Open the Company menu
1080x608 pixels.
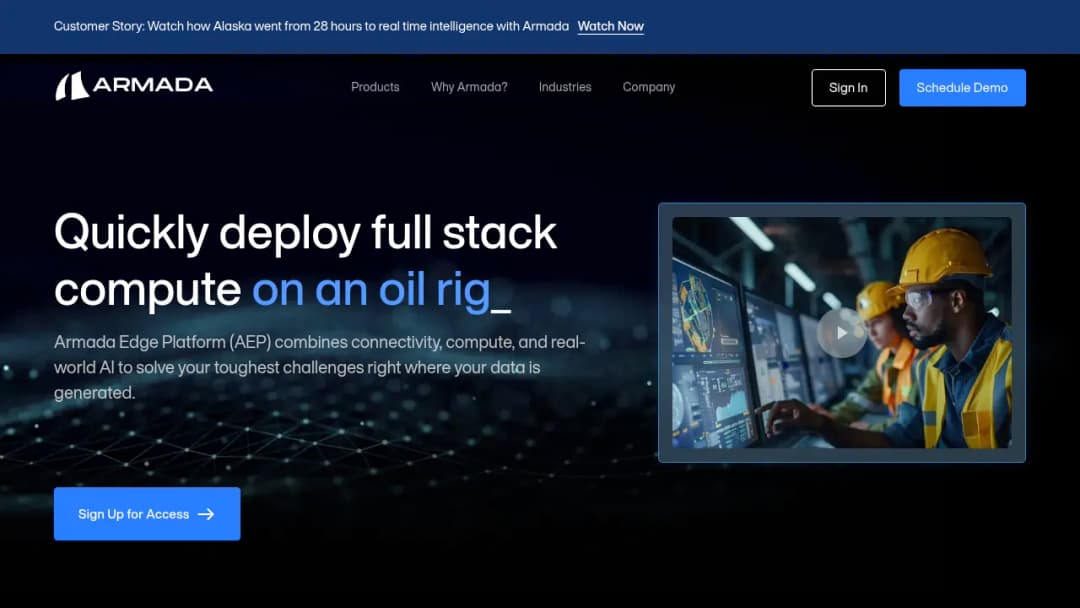(649, 87)
